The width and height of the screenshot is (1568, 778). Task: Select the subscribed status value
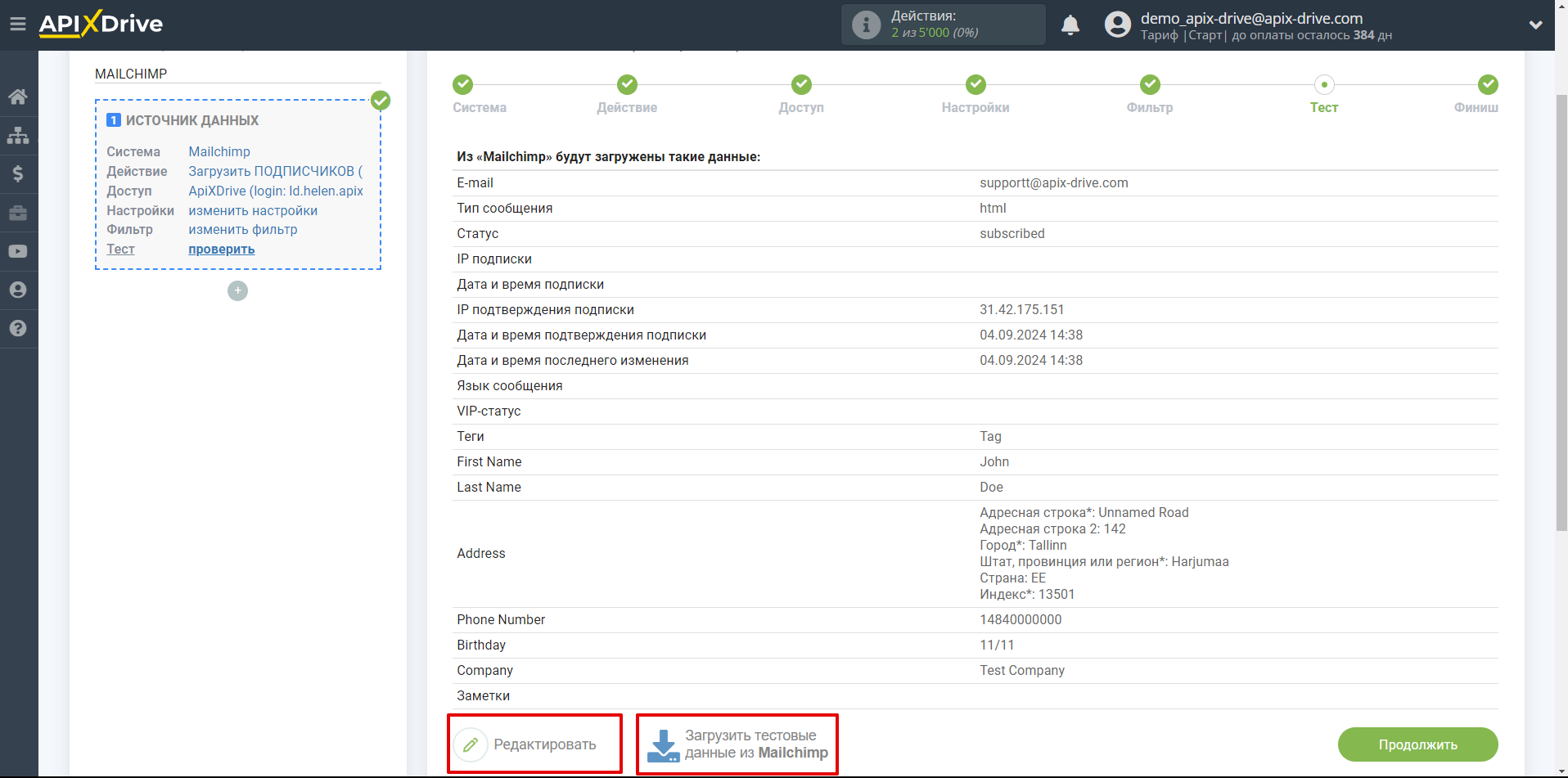tap(1012, 233)
